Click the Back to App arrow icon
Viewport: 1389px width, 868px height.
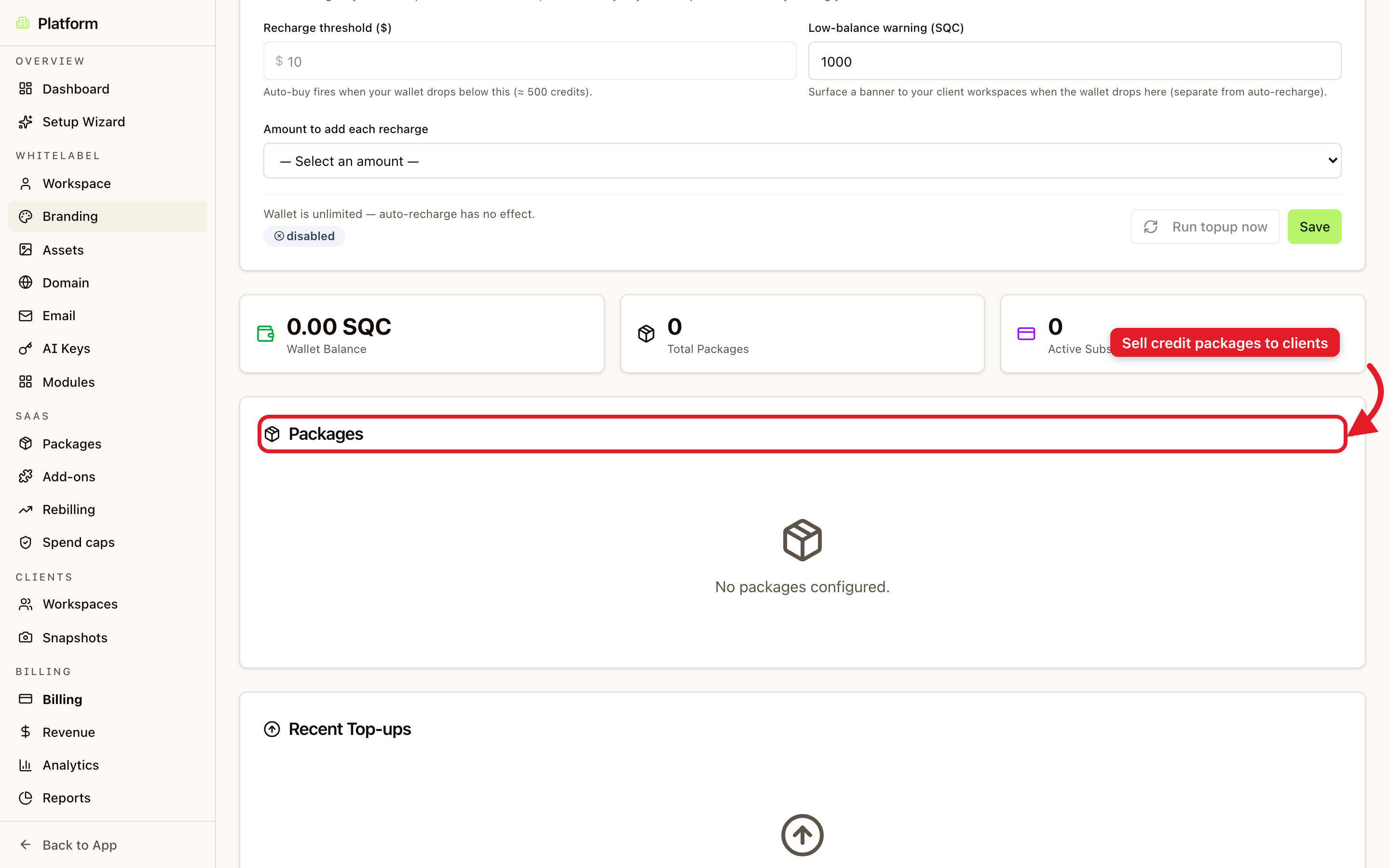(x=25, y=844)
